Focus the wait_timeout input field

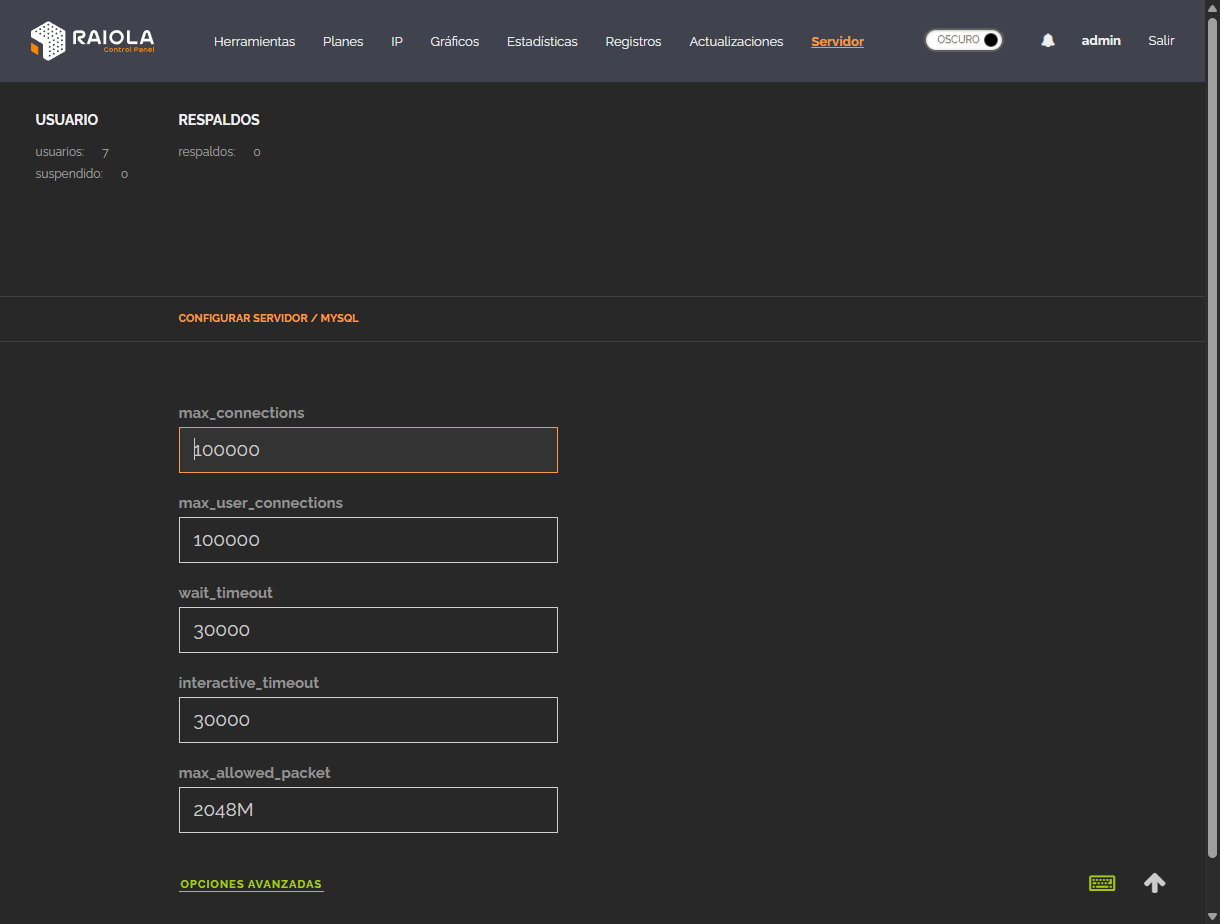(368, 630)
